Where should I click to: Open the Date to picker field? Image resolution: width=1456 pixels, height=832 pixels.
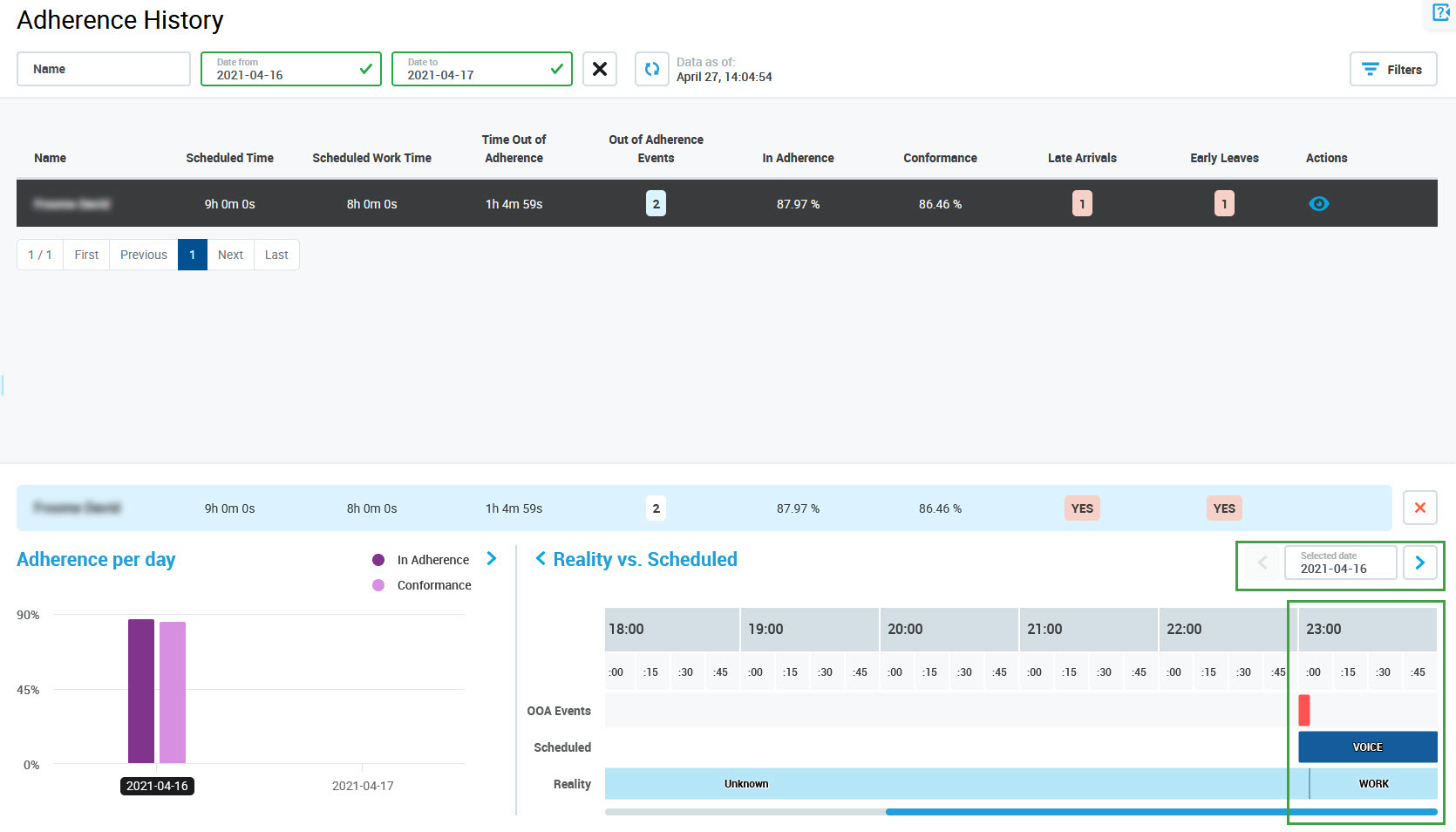481,69
